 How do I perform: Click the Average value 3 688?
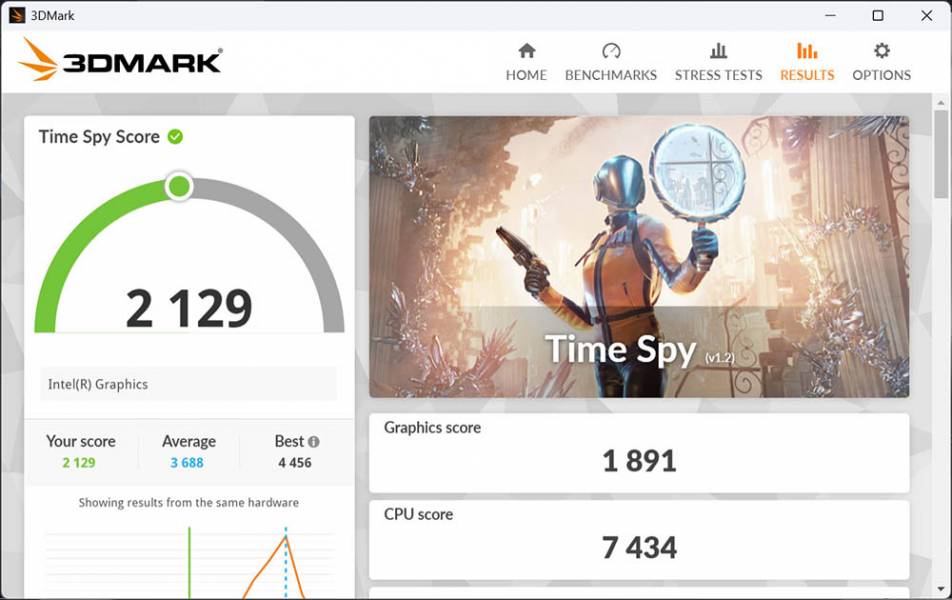(x=187, y=463)
